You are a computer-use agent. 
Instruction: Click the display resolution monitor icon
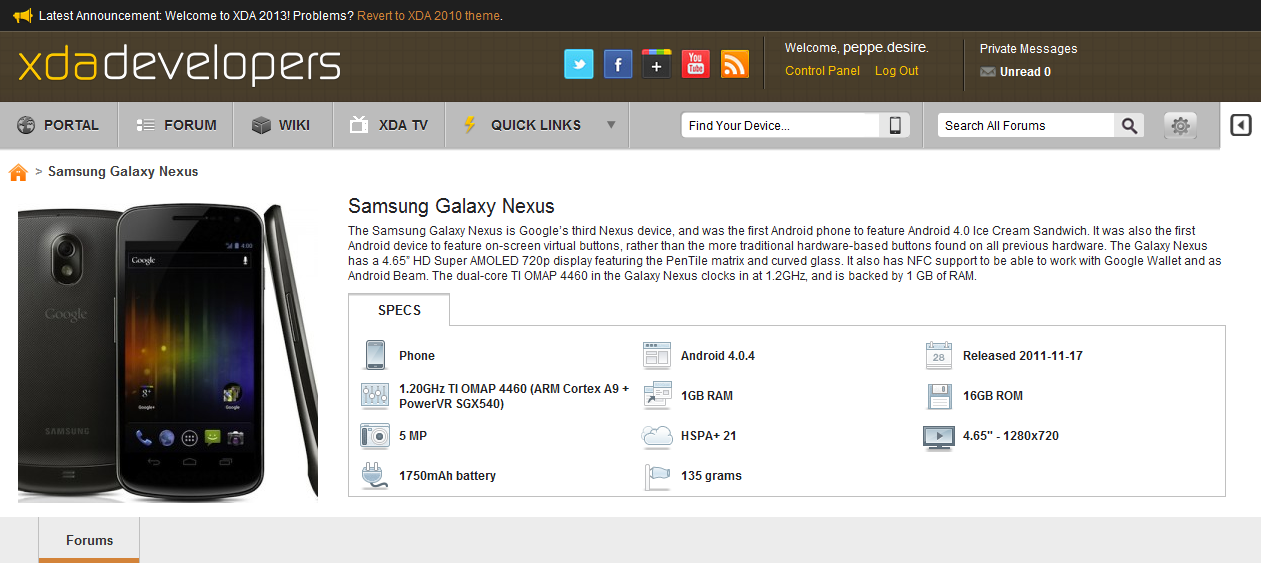[x=938, y=437]
